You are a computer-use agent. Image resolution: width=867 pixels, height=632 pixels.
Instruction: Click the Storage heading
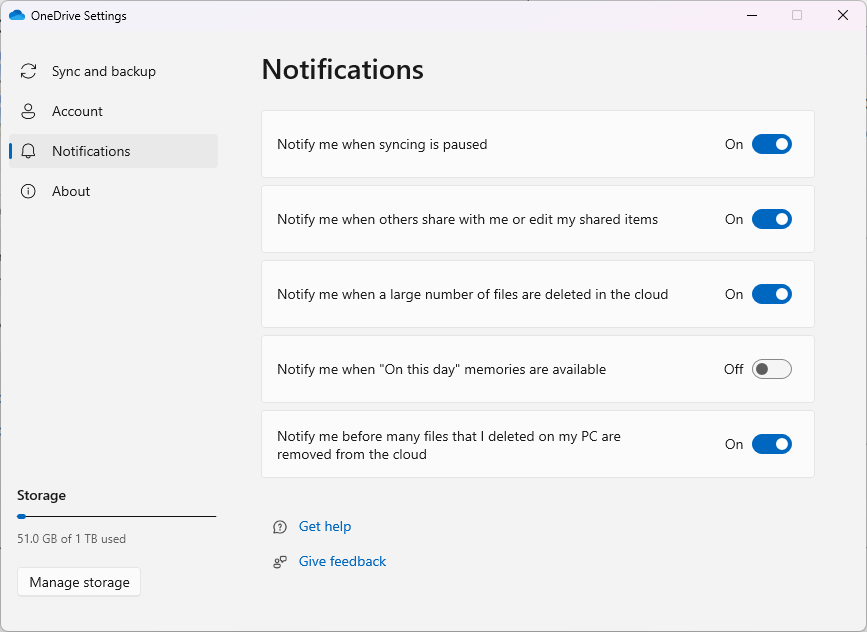(x=41, y=495)
